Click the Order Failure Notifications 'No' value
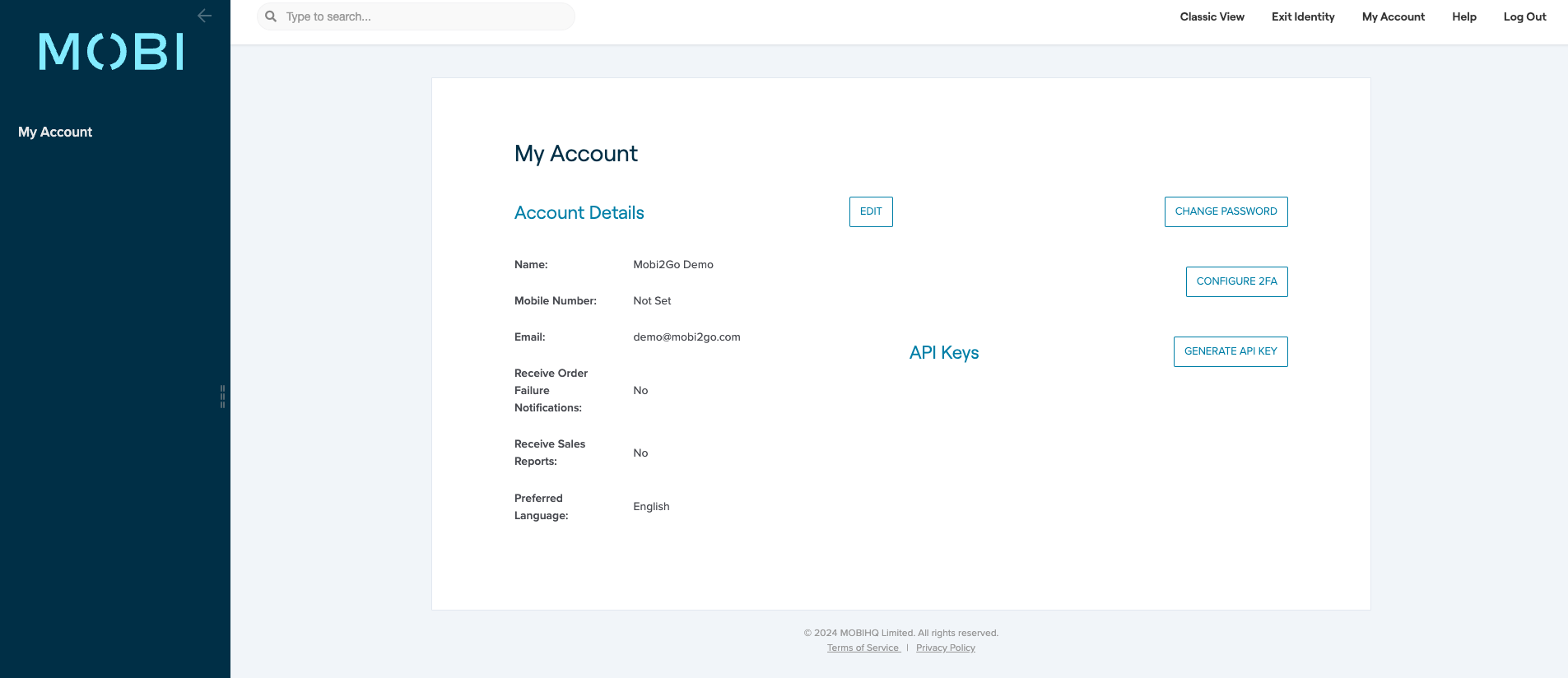Screen dimensions: 1568x678 (640, 390)
